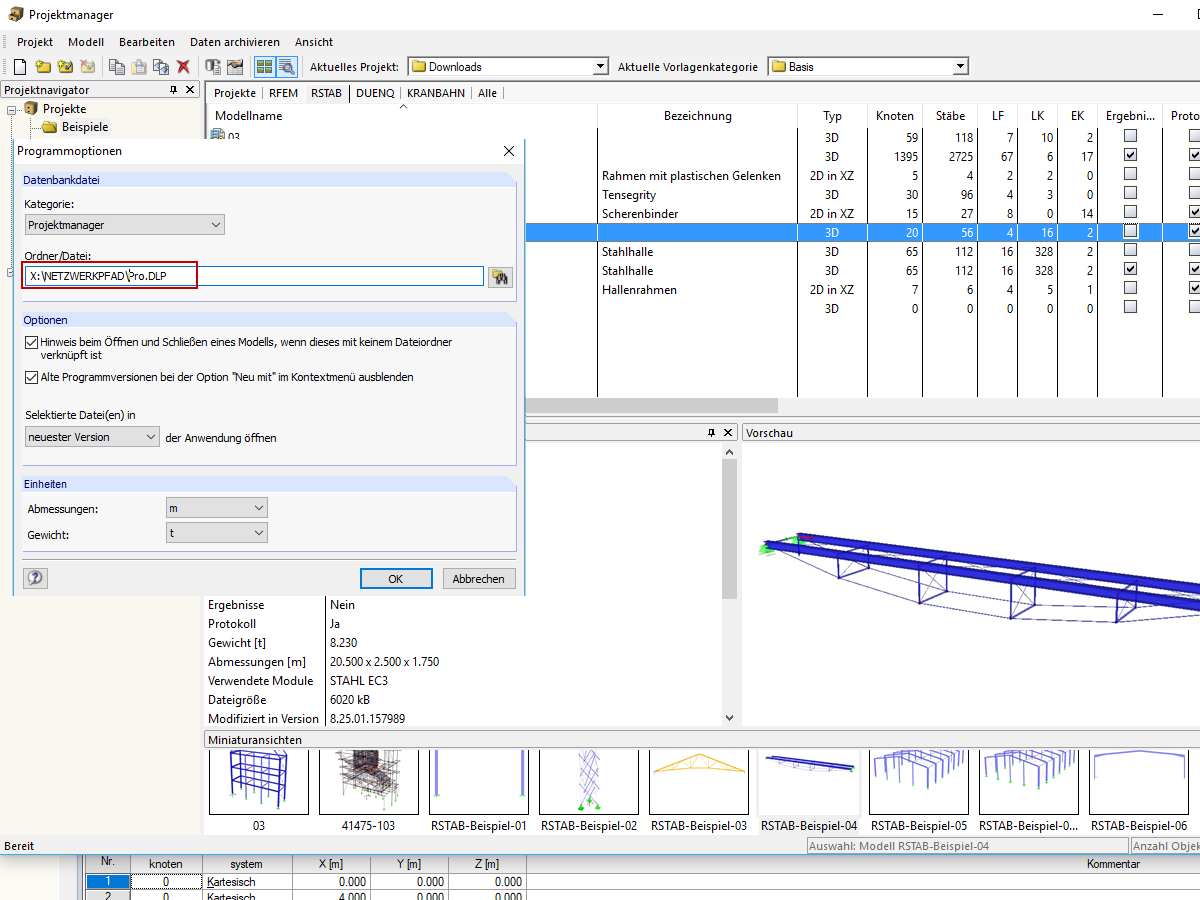The width and height of the screenshot is (1200, 900).
Task: Click the program options toolbar icon
Action: (235, 67)
